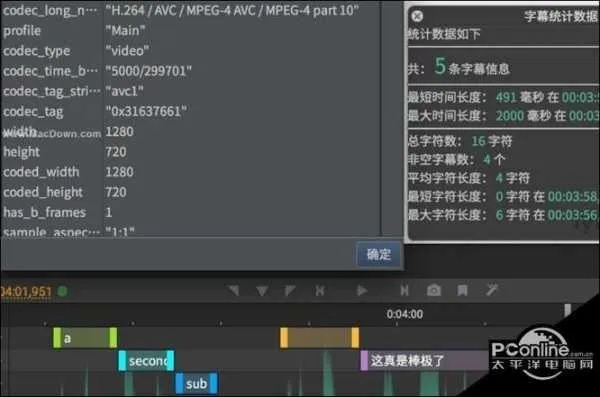This screenshot has width=600, height=397.
Task: Jump to the next subtitle with the skip-forward icon
Action: [x=404, y=291]
